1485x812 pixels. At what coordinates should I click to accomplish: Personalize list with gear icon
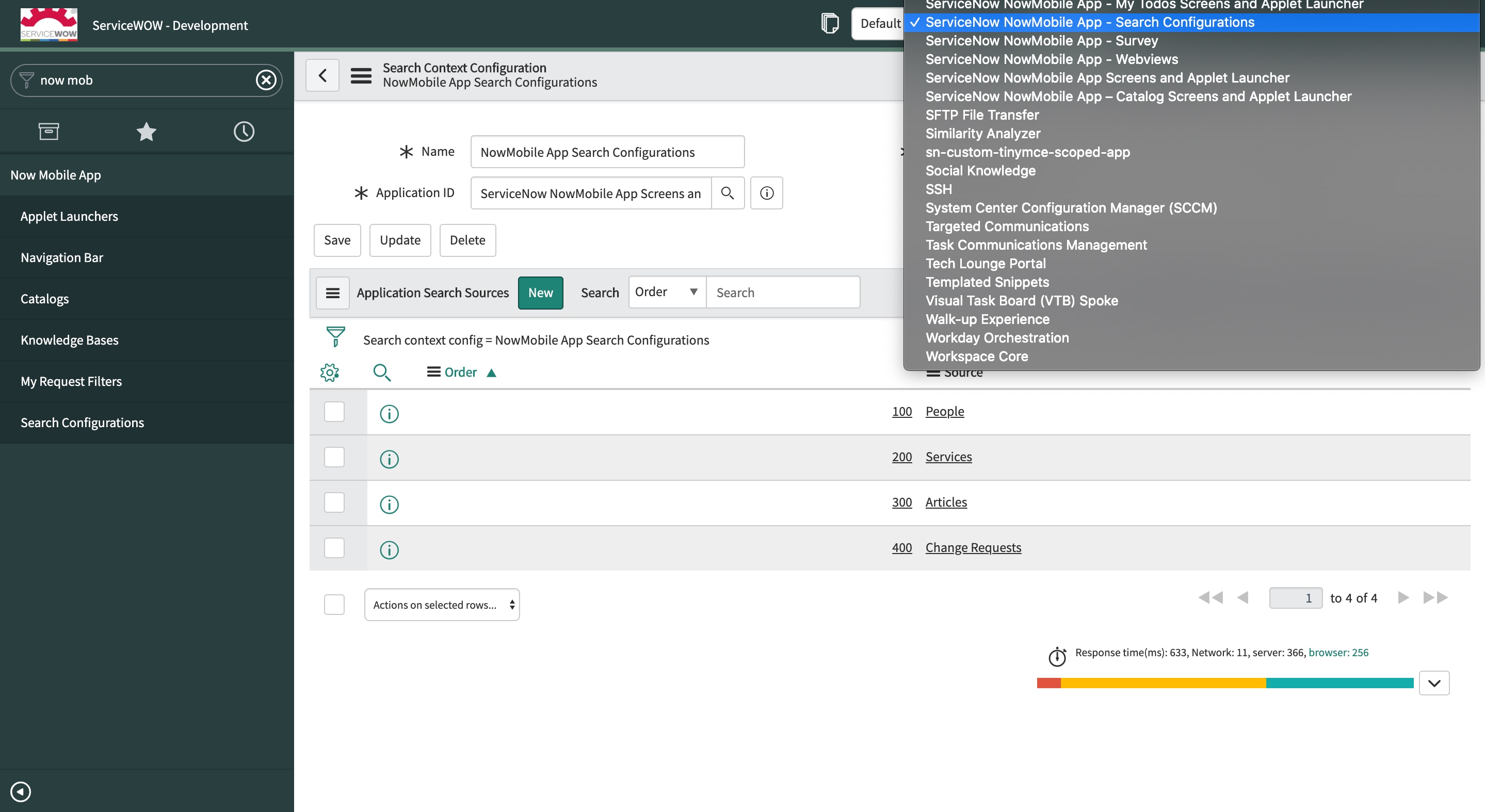(x=329, y=372)
